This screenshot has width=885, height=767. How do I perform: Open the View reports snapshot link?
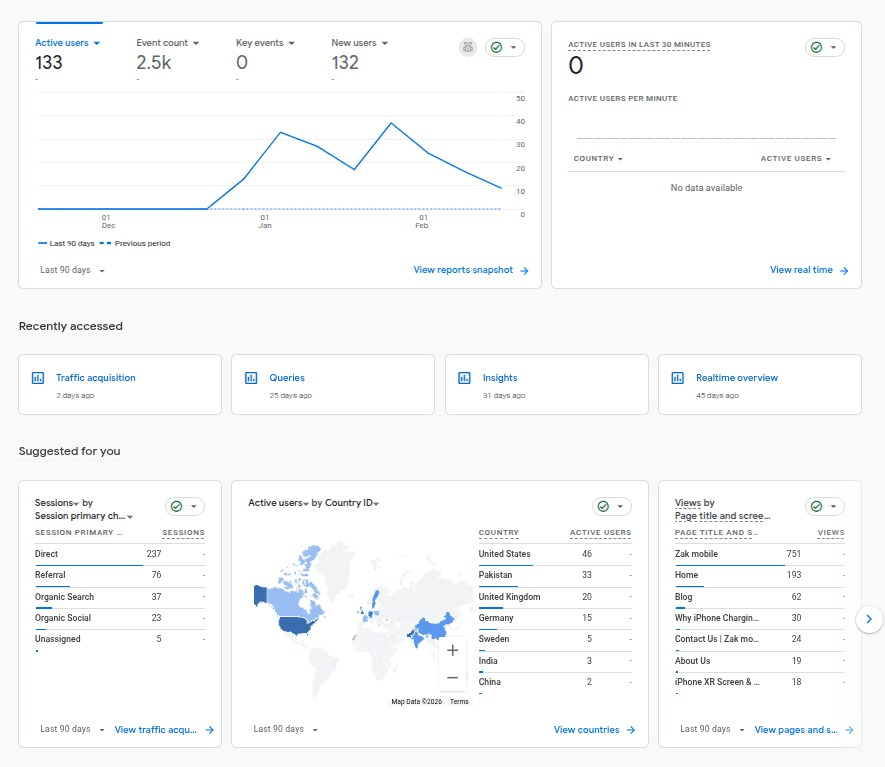(470, 270)
